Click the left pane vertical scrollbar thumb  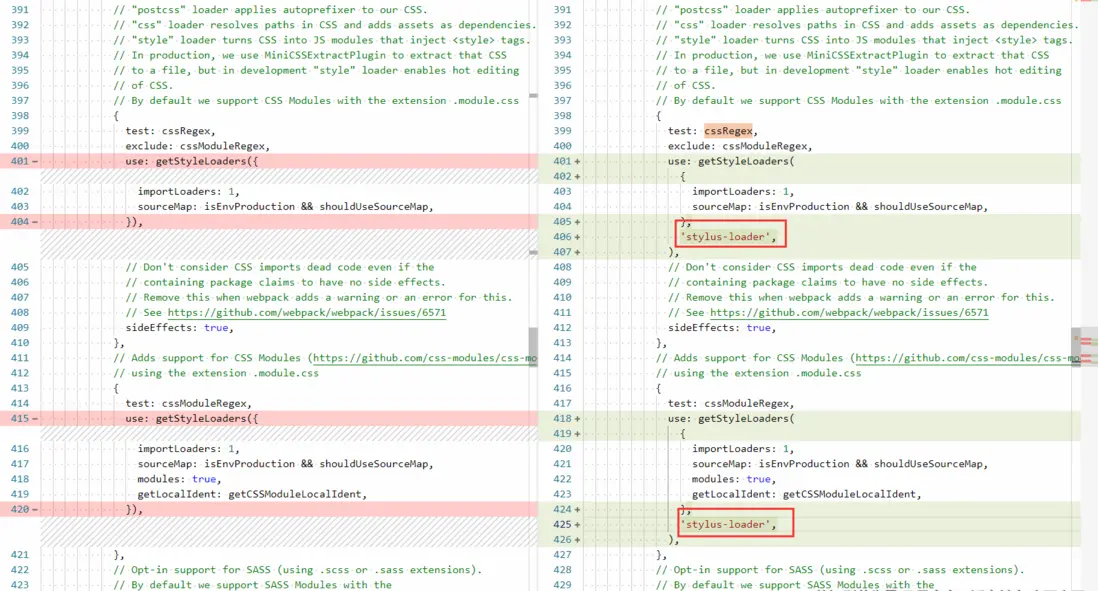point(533,346)
